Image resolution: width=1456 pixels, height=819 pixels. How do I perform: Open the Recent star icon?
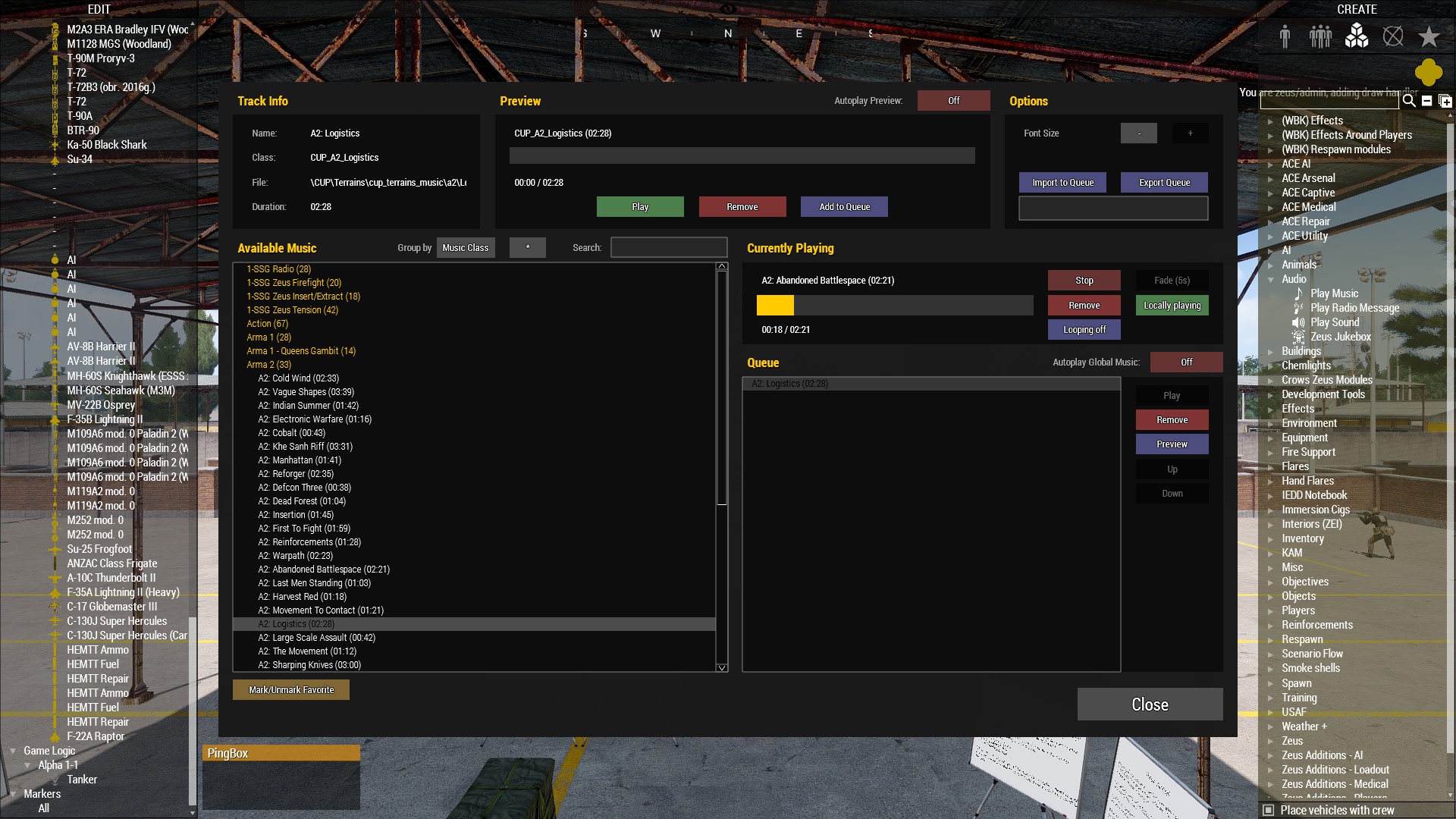coord(1429,36)
